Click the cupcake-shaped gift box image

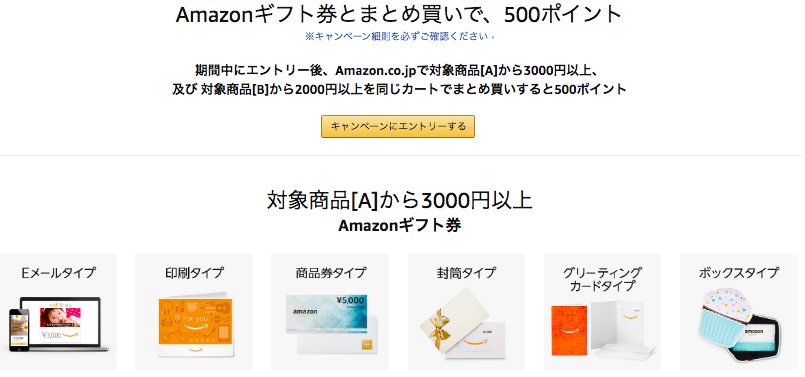coord(739,324)
